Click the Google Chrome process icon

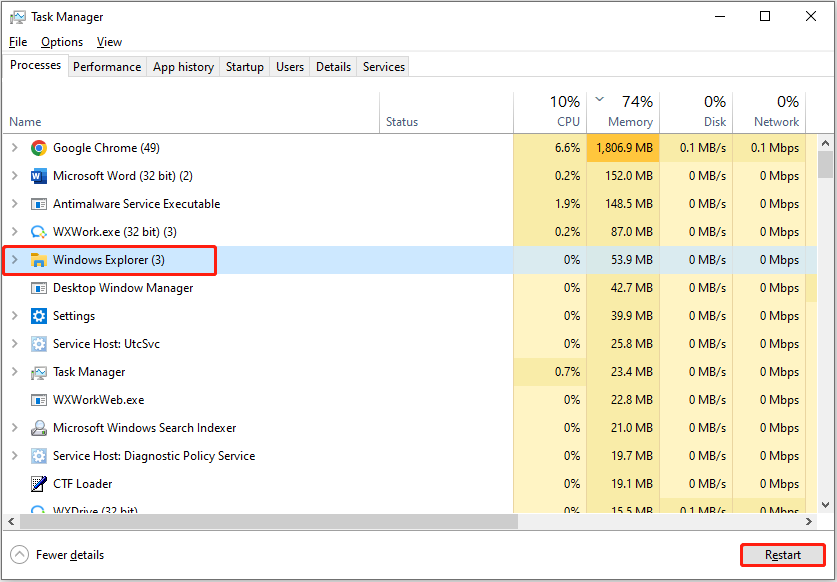point(39,148)
